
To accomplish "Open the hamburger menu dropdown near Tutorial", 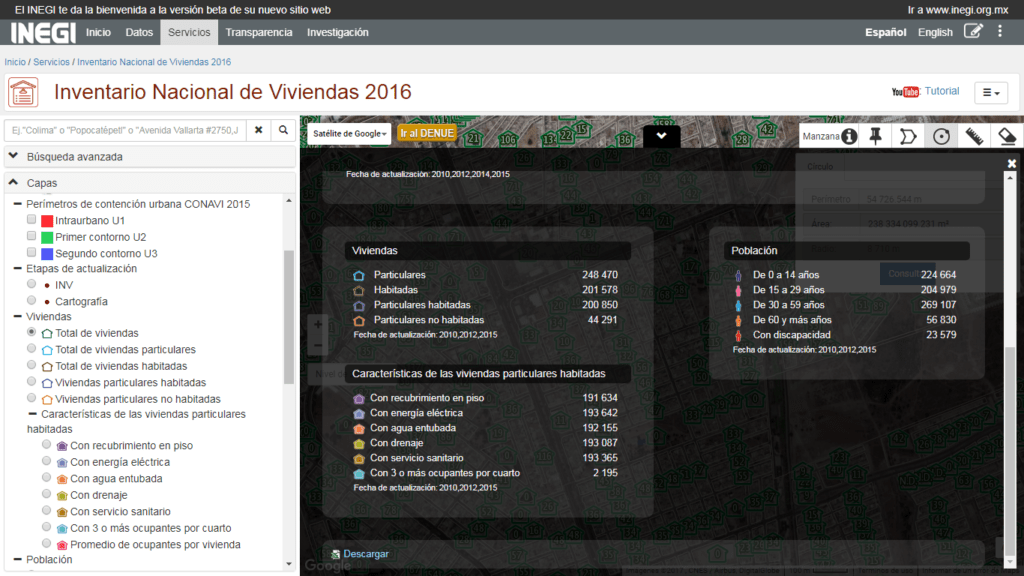I will click(990, 93).
